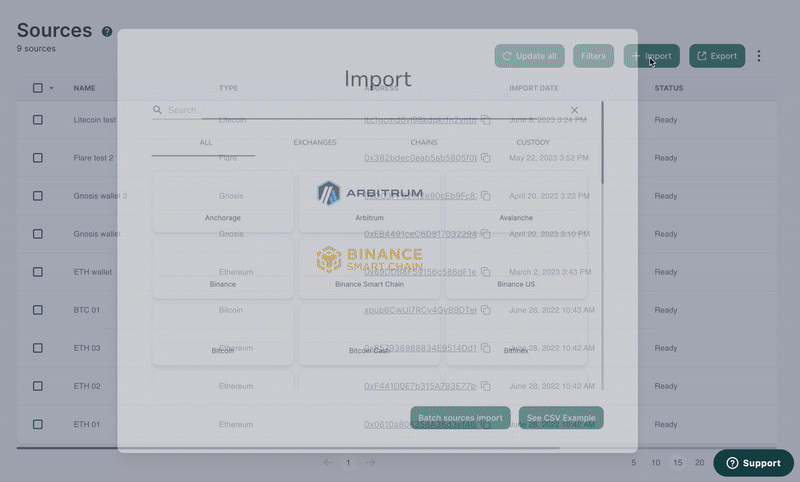Show 15 rows per page
This screenshot has width=800, height=482.
(678, 463)
